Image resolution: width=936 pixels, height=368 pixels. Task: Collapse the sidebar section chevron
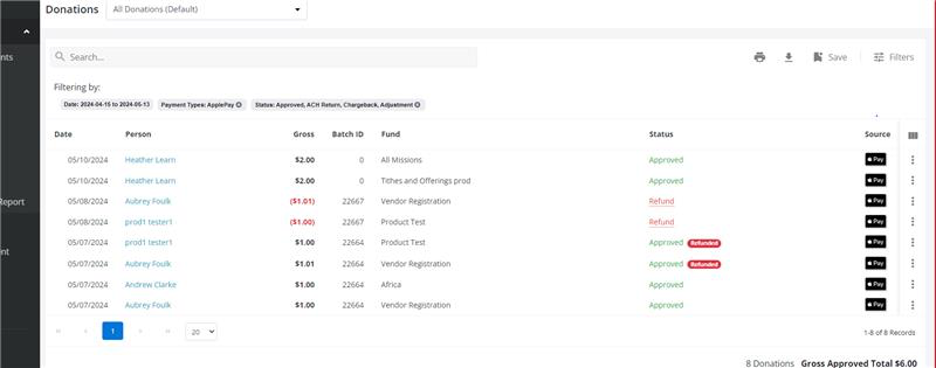click(26, 32)
